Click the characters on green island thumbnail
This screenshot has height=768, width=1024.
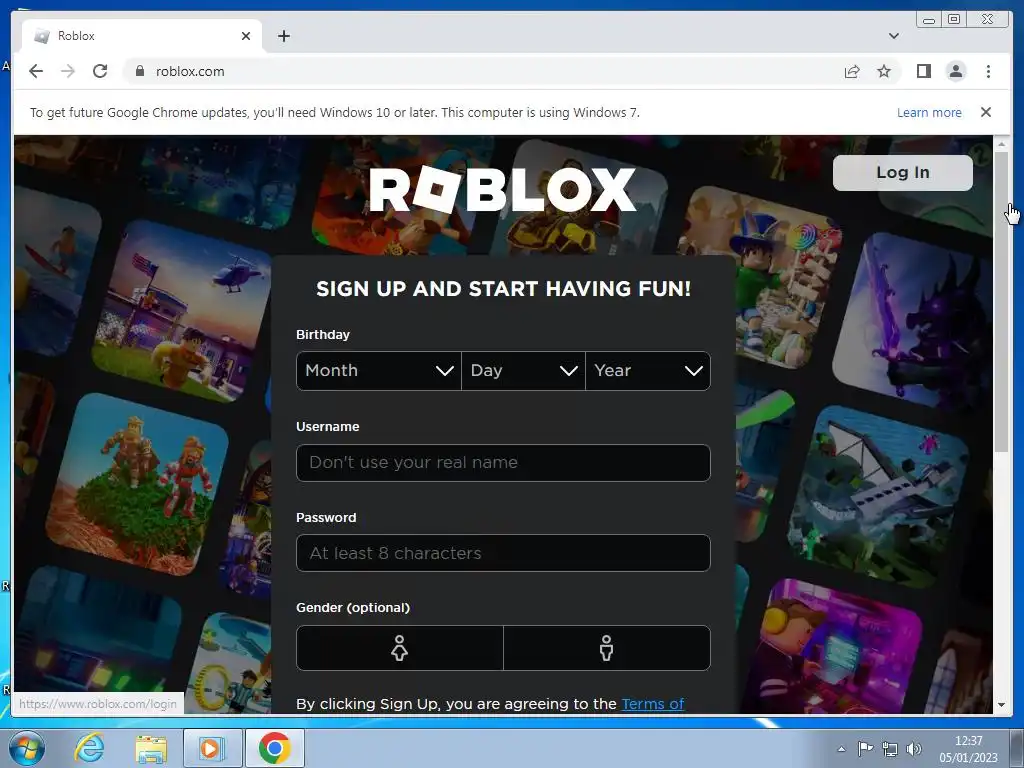coord(137,485)
